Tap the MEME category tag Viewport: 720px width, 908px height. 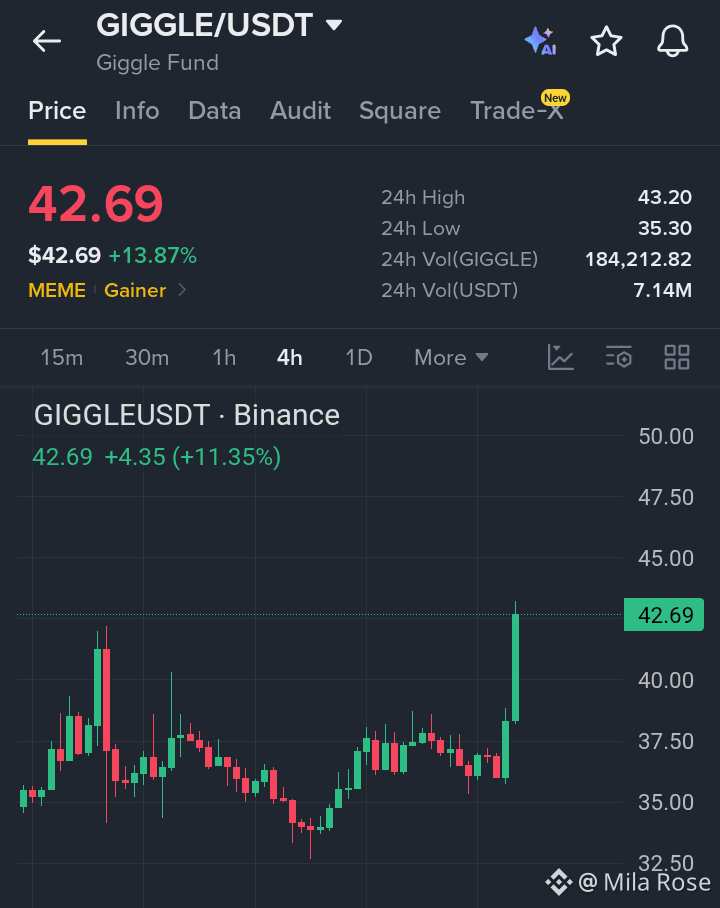(x=57, y=290)
